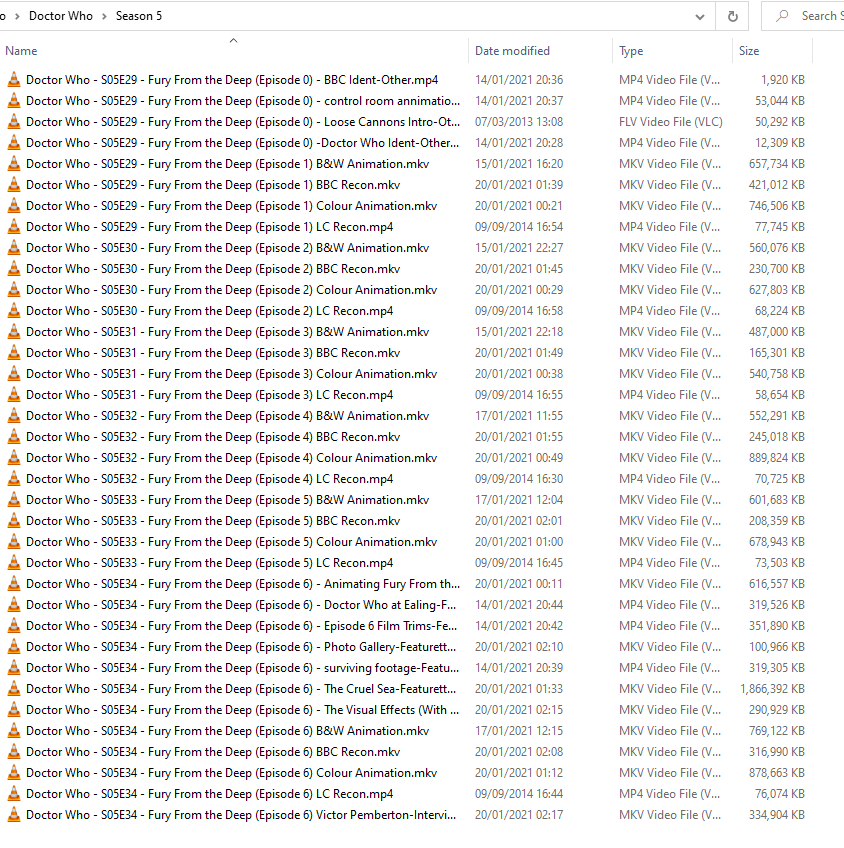
Task: Select Doctor Who at Ealing featurette file name
Action: 241,605
